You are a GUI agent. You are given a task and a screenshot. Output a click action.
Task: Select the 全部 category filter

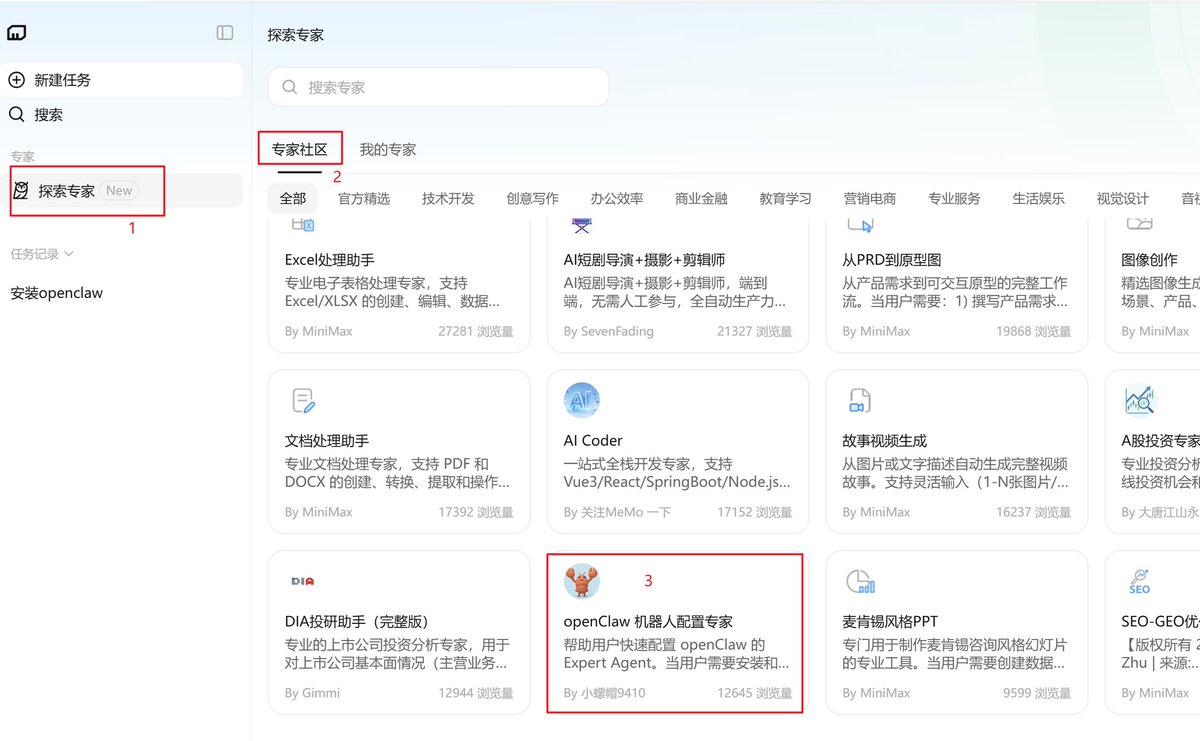(x=293, y=198)
